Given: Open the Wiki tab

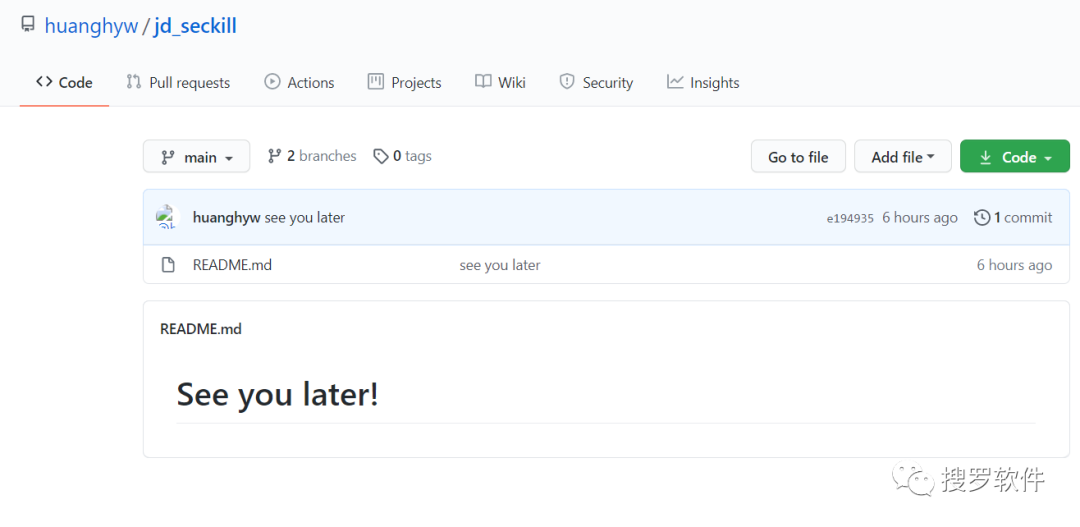Looking at the screenshot, I should tap(500, 83).
